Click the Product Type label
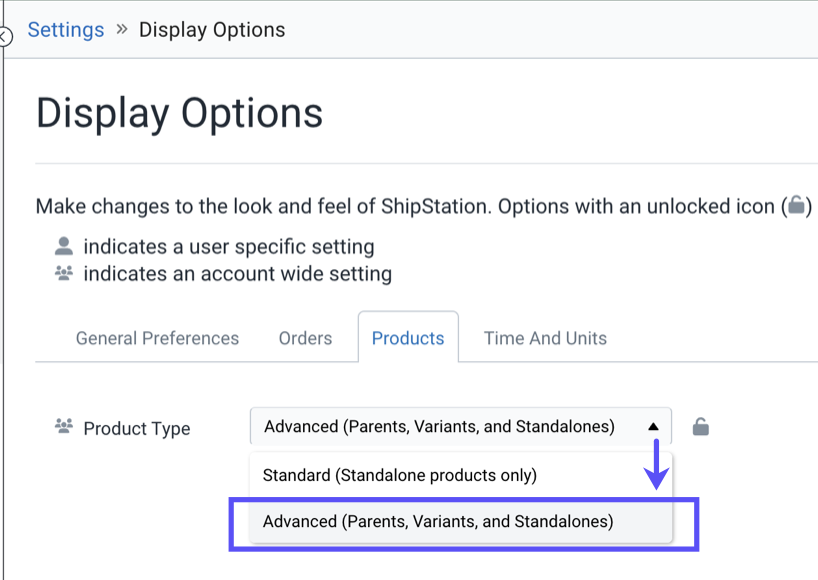Image resolution: width=818 pixels, height=580 pixels. [137, 428]
